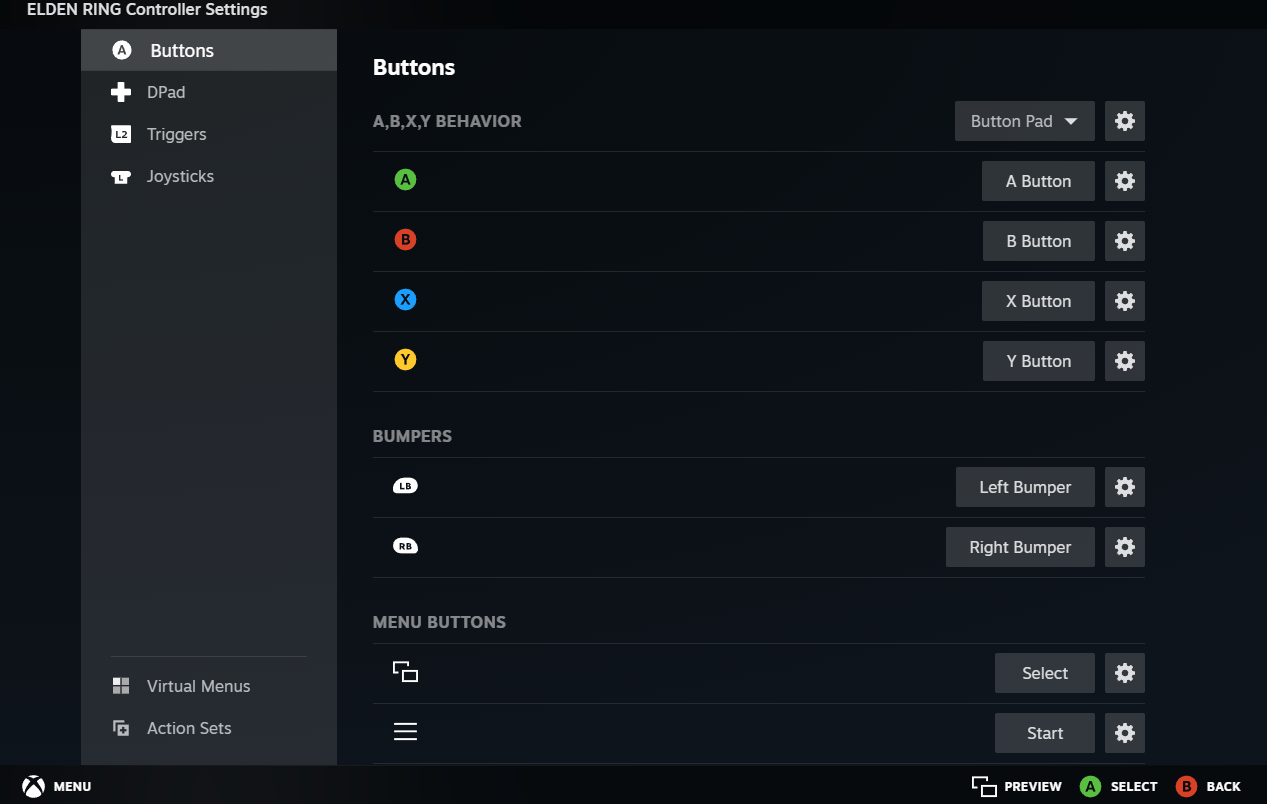
Task: Click the Xbox Menu icon
Action: tap(34, 786)
